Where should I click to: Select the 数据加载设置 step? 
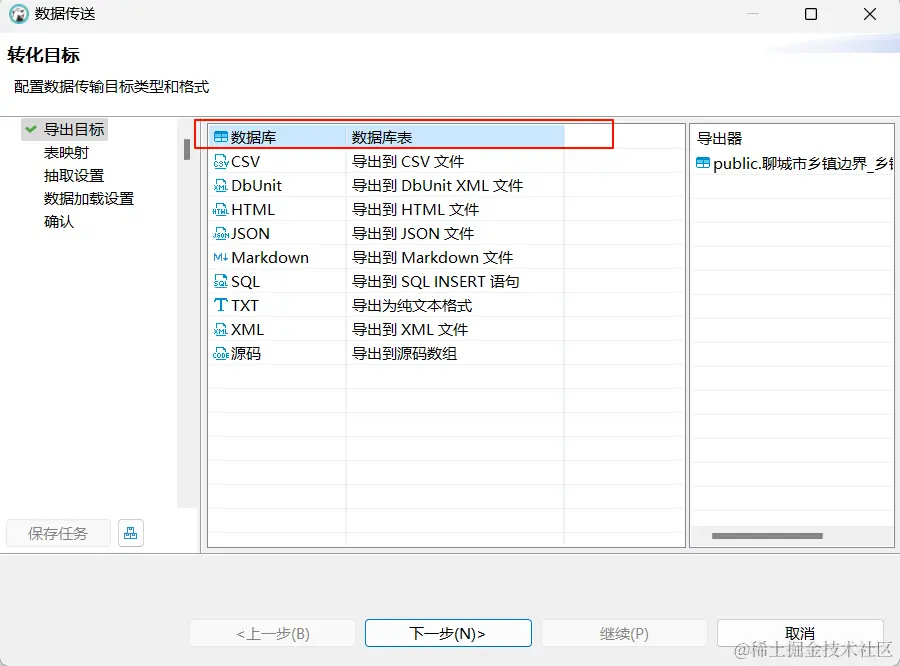pyautogui.click(x=89, y=199)
